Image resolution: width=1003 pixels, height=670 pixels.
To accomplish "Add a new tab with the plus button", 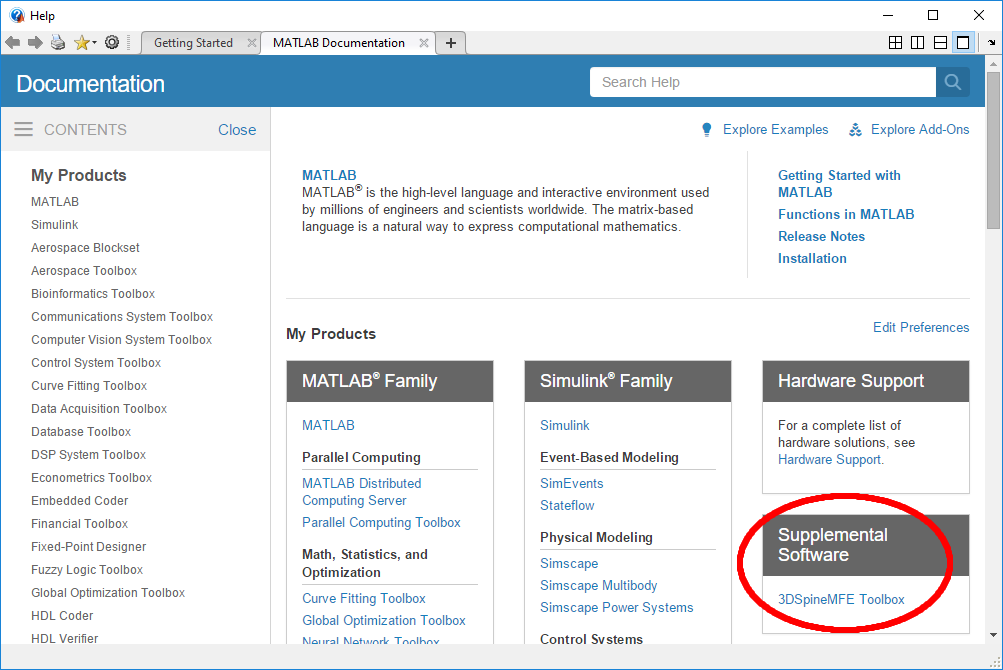I will [451, 43].
